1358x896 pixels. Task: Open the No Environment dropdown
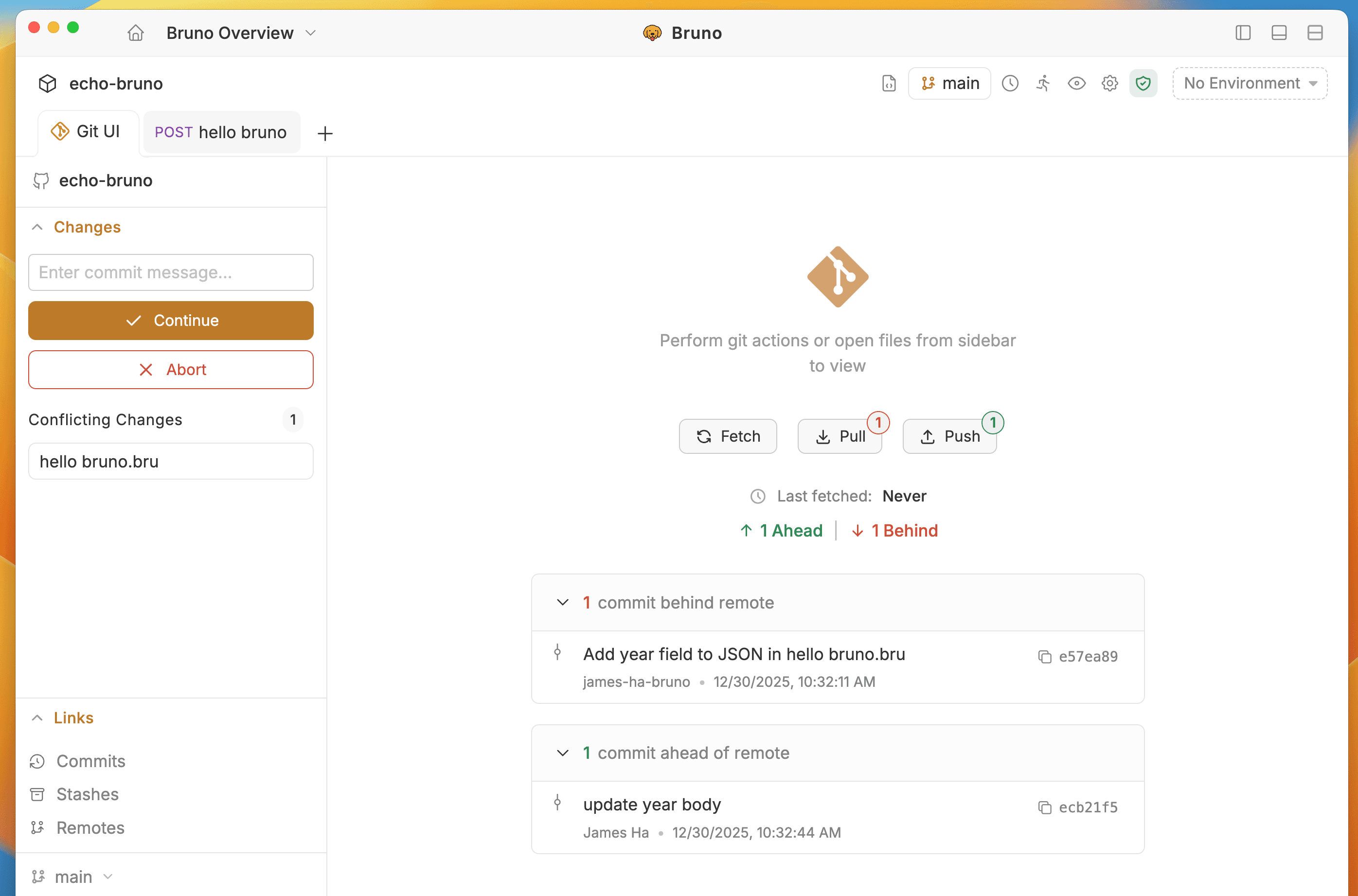(1250, 84)
